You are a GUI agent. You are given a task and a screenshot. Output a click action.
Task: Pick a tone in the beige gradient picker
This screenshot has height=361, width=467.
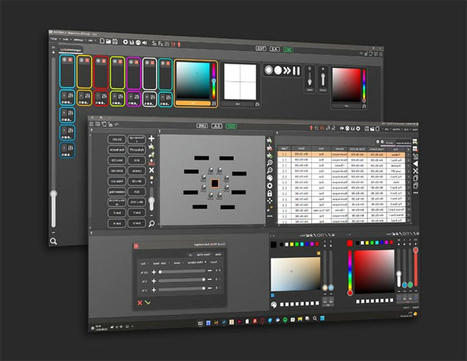(x=295, y=274)
